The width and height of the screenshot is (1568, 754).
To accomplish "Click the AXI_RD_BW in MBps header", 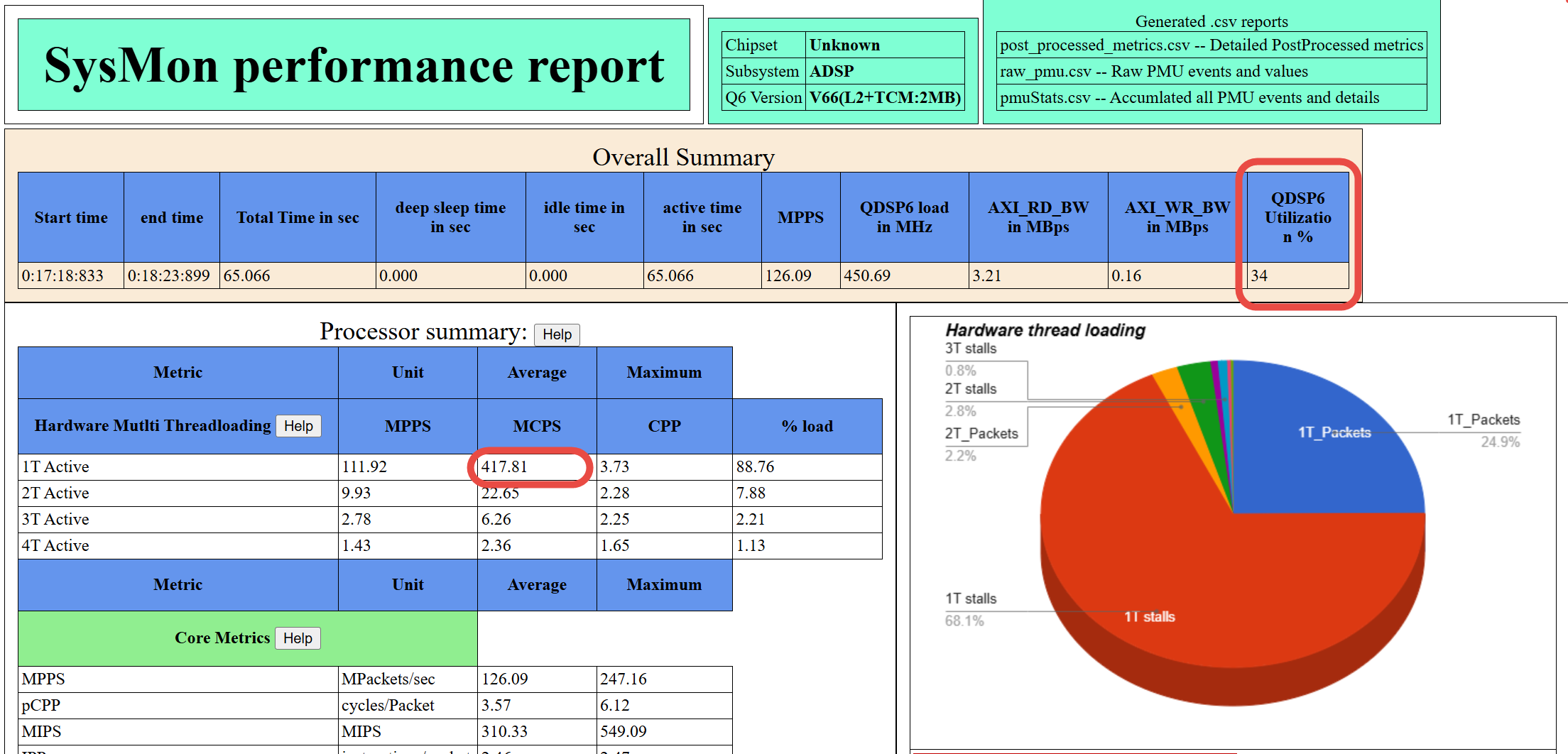I will (1038, 217).
